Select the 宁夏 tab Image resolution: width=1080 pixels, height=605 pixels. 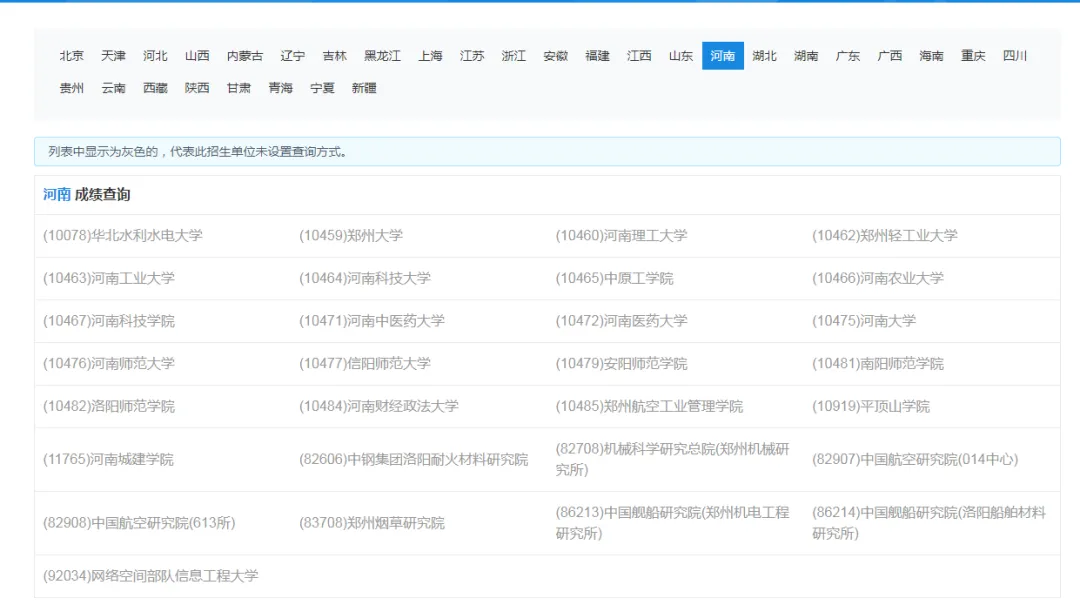click(x=322, y=88)
